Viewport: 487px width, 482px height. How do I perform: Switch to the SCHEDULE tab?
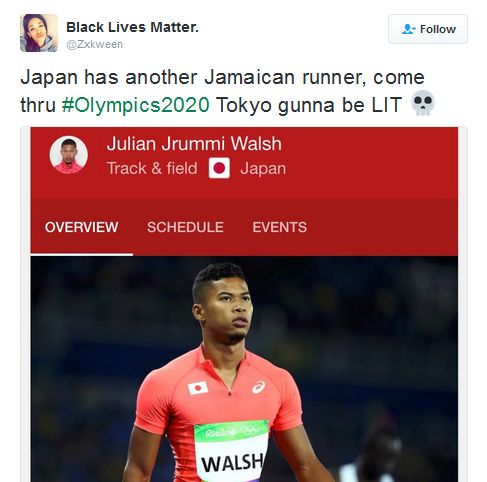(x=185, y=227)
